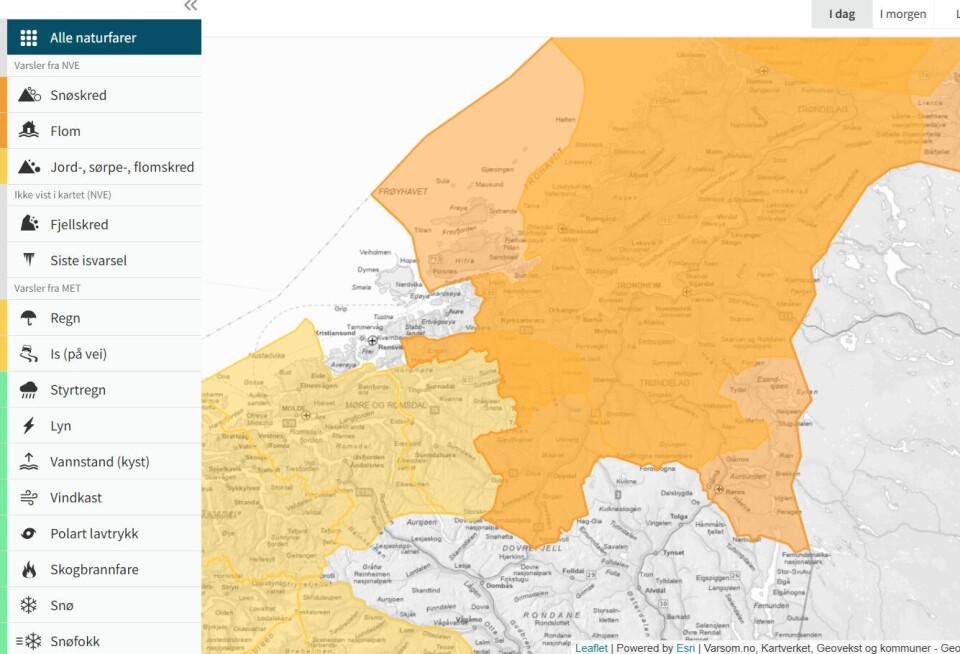This screenshot has height=654, width=960.
Task: Select the Regn umbrella icon
Action: click(x=29, y=318)
